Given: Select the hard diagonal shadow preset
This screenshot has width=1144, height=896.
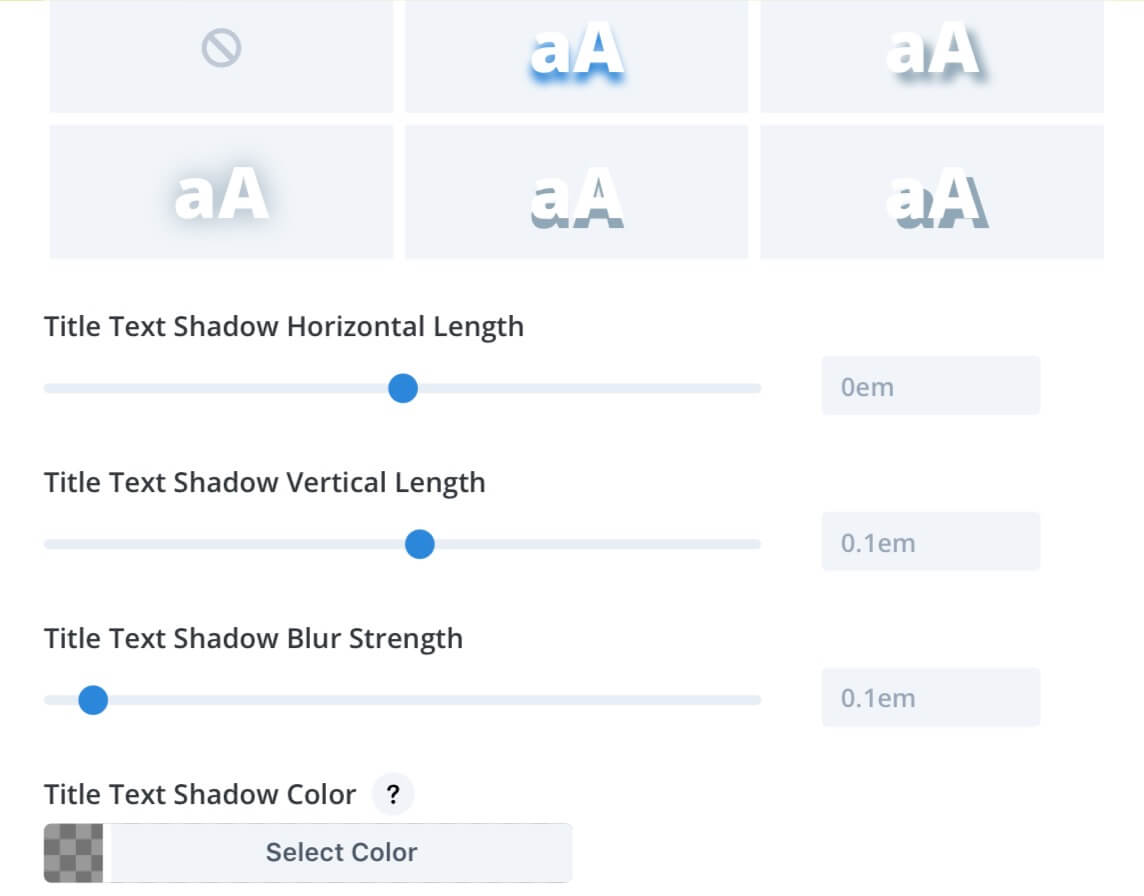Looking at the screenshot, I should click(x=932, y=192).
